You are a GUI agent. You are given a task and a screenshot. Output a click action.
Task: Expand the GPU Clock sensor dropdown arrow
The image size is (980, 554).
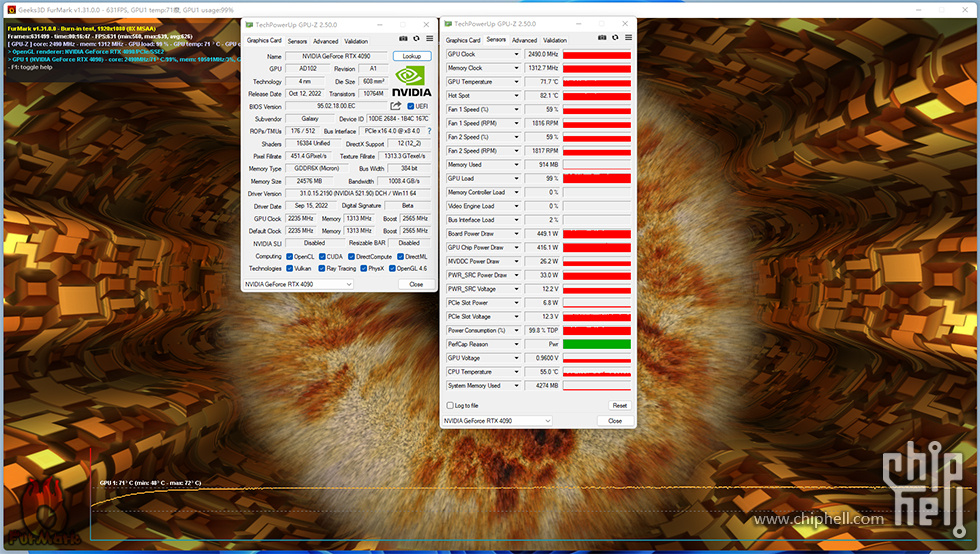tap(516, 54)
